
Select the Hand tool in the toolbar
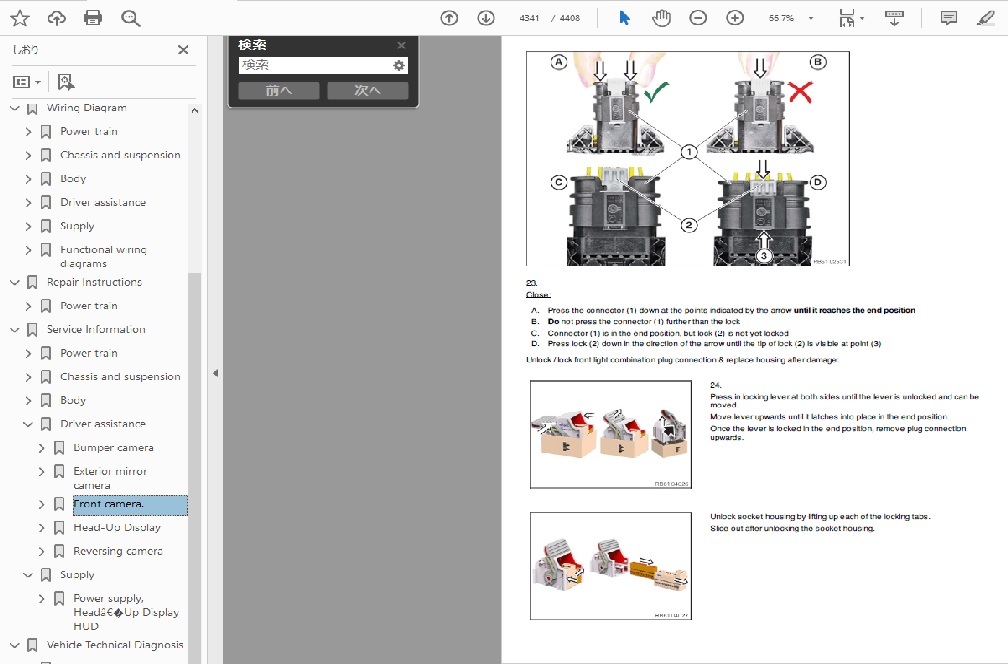(x=660, y=17)
